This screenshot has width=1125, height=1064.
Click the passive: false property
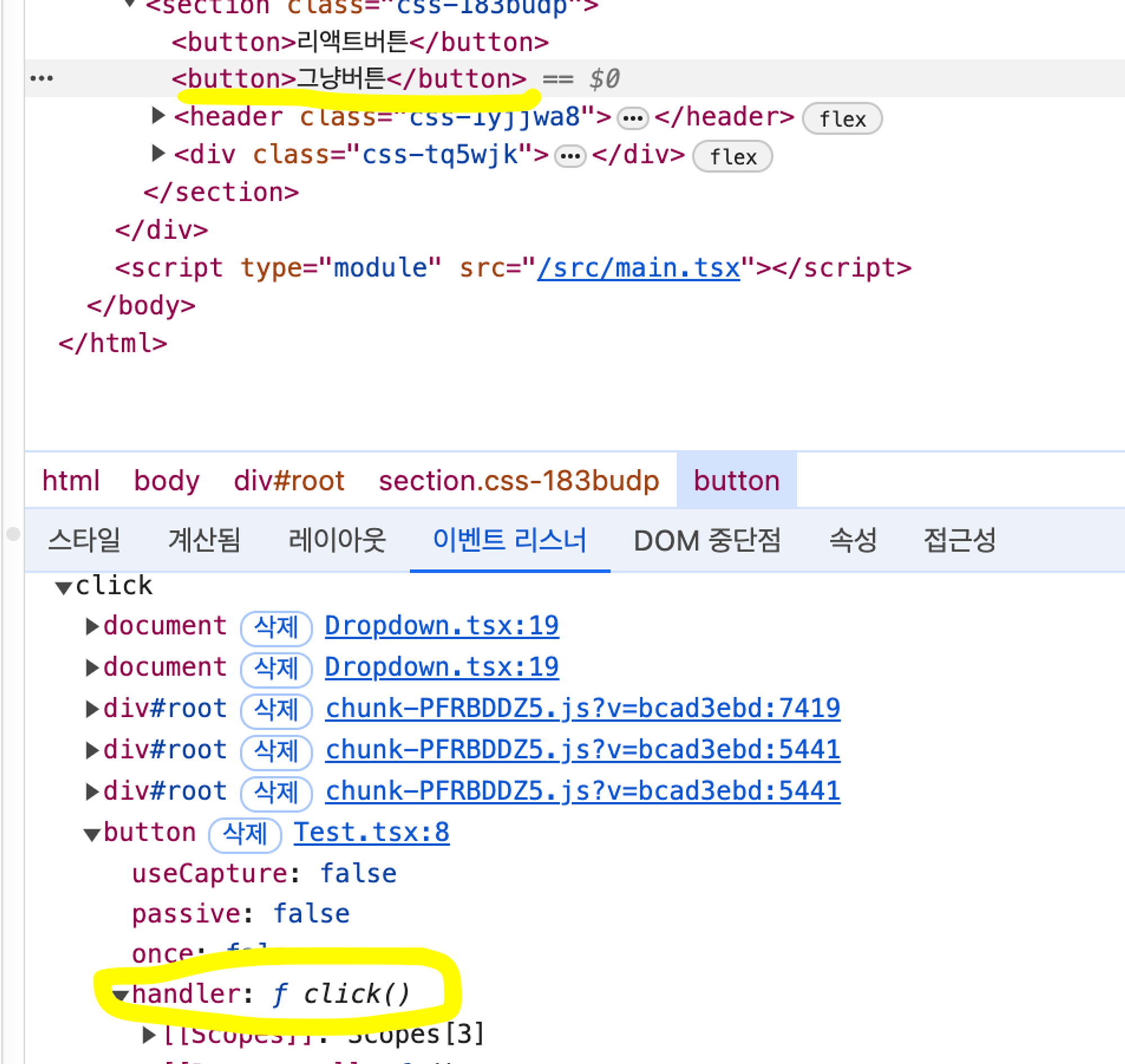point(240,914)
